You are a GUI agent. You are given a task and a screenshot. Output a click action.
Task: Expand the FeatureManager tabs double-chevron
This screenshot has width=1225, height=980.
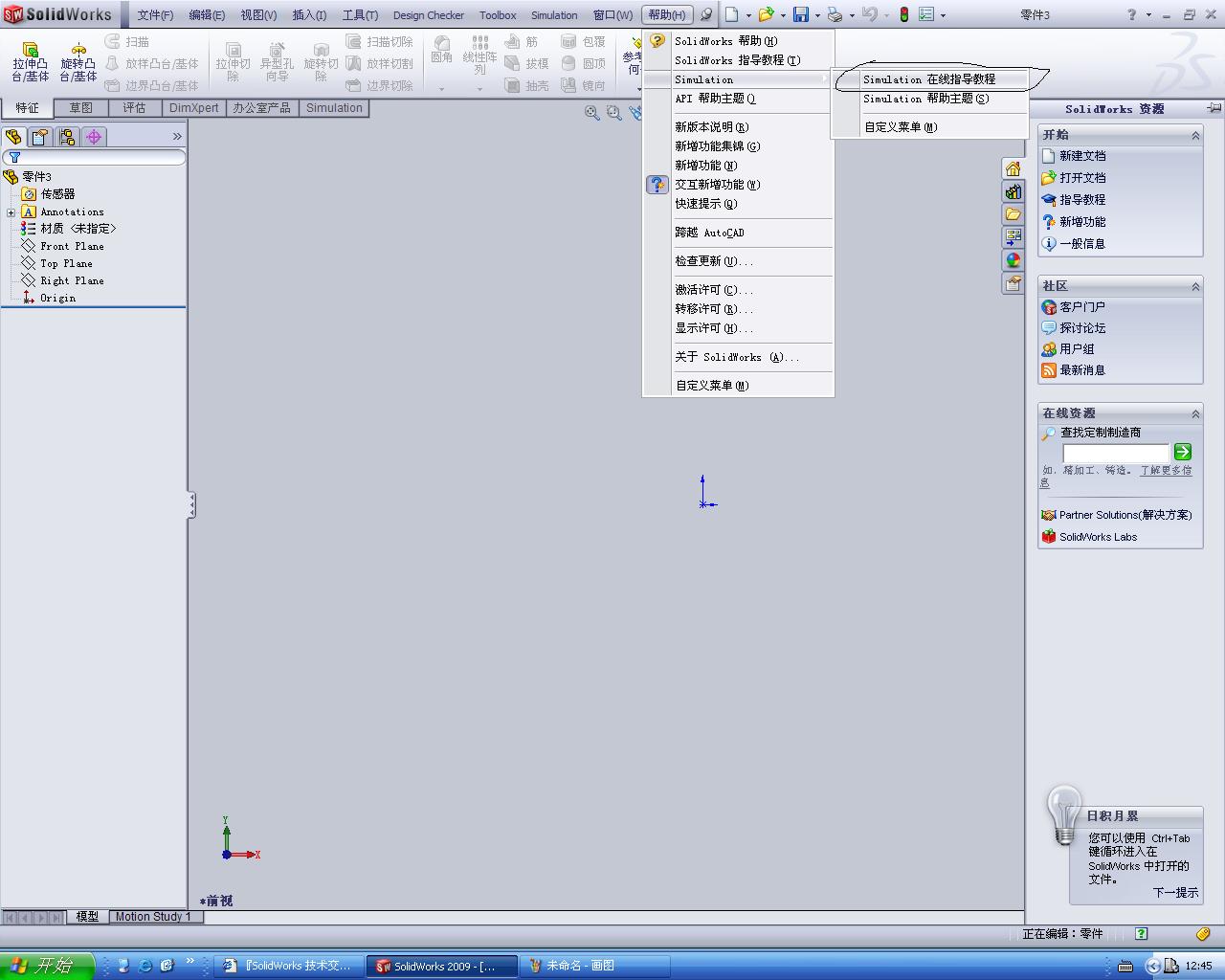[176, 137]
